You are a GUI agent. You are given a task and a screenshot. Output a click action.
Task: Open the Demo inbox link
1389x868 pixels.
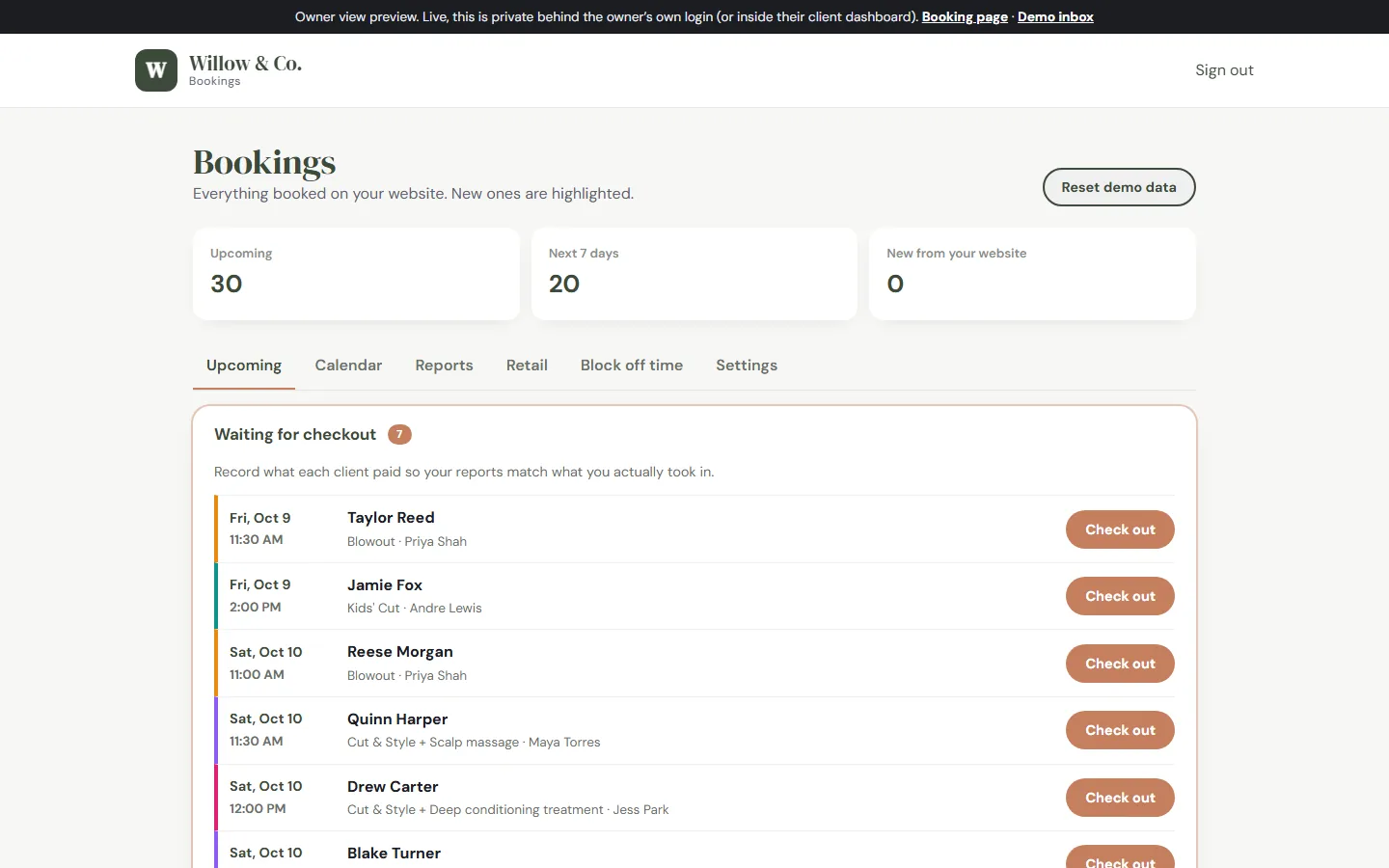(1055, 16)
